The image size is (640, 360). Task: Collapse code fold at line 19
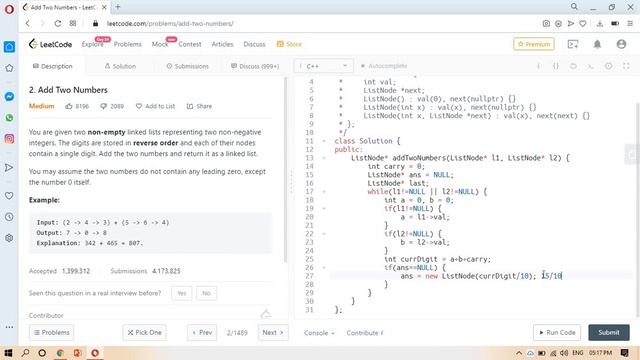324,209
